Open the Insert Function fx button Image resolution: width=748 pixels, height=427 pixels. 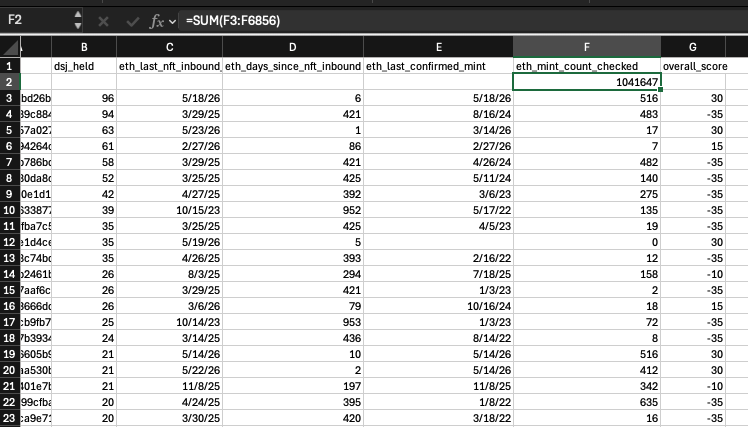pyautogui.click(x=157, y=21)
